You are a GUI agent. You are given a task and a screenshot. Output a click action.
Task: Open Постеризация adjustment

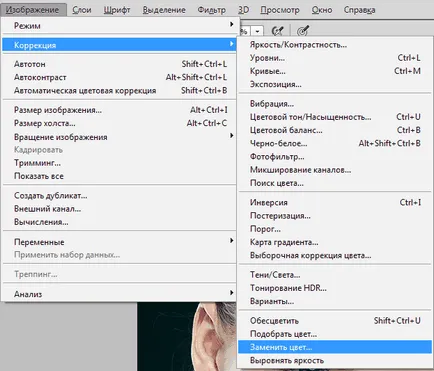click(x=335, y=216)
